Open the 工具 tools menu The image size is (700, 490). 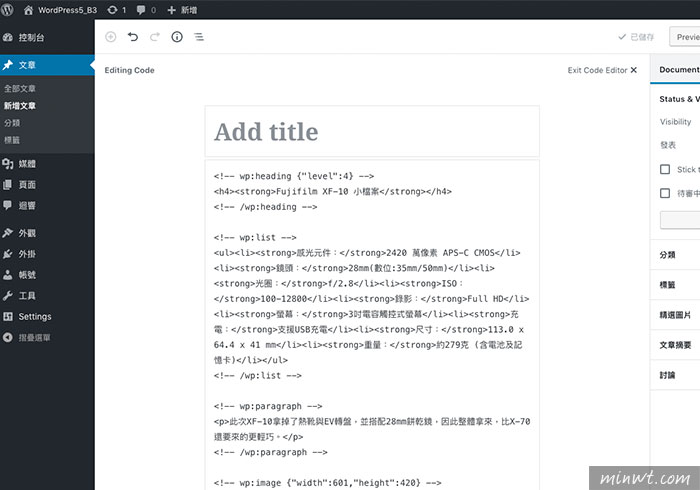(x=47, y=295)
